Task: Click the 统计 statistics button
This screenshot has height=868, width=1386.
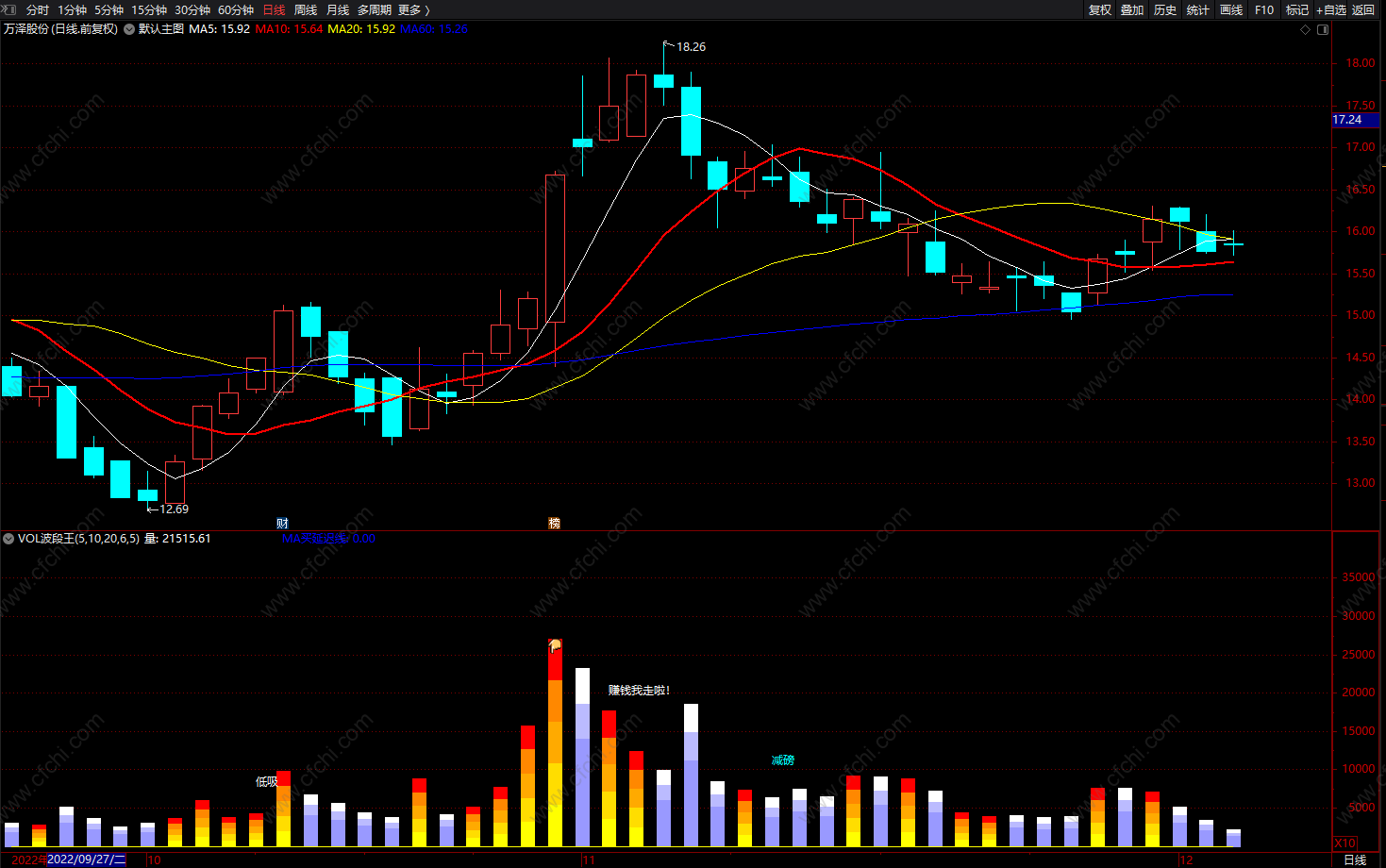Action: point(1198,9)
